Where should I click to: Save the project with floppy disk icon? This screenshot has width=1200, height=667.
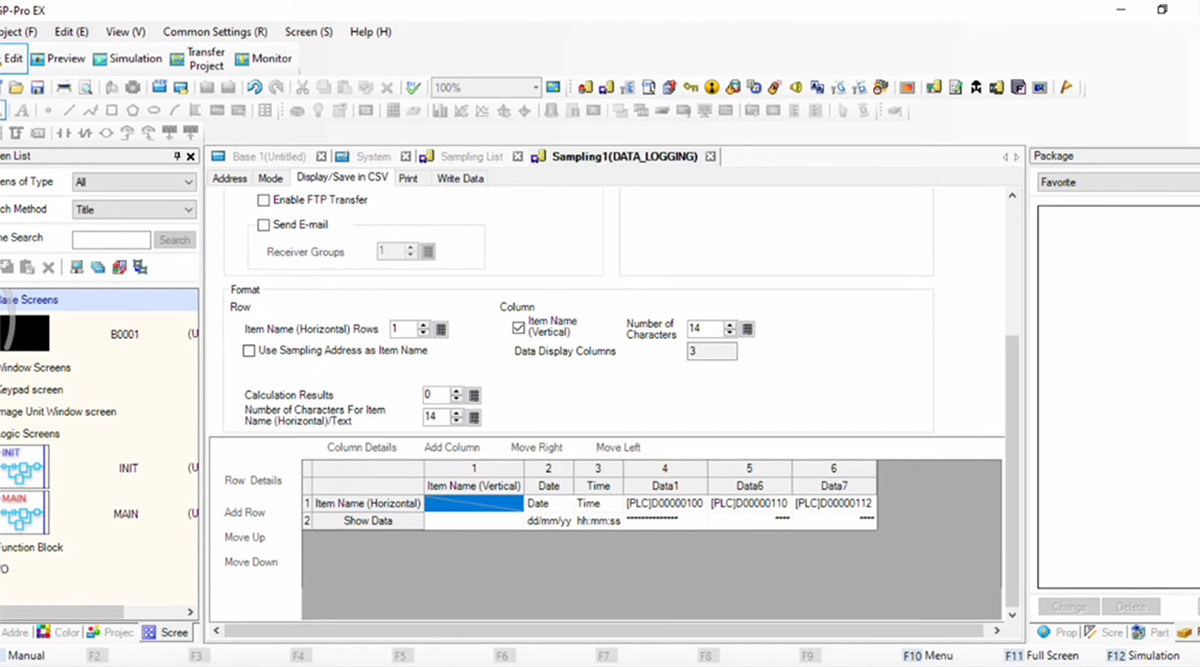point(37,88)
